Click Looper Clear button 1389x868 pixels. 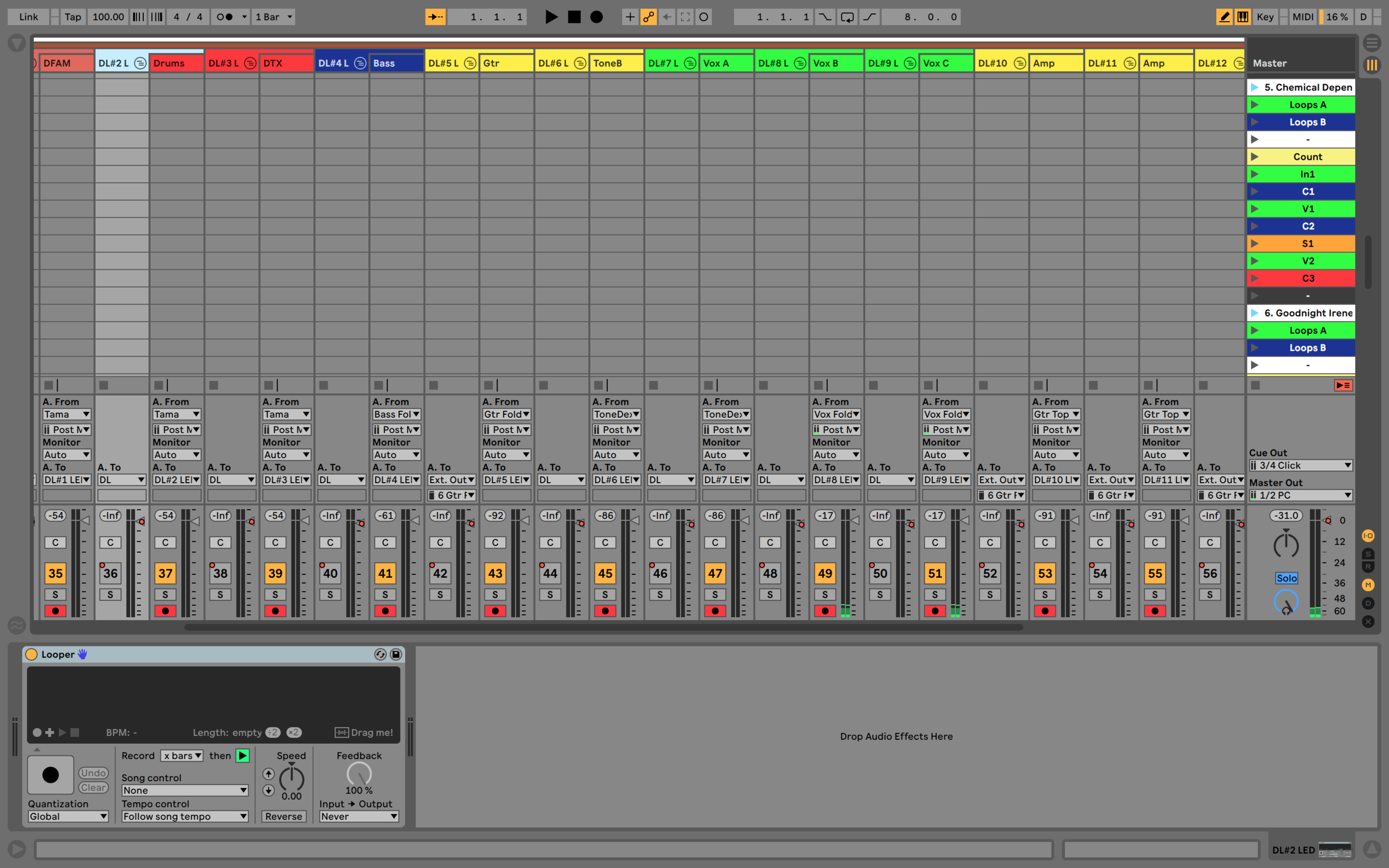click(93, 787)
